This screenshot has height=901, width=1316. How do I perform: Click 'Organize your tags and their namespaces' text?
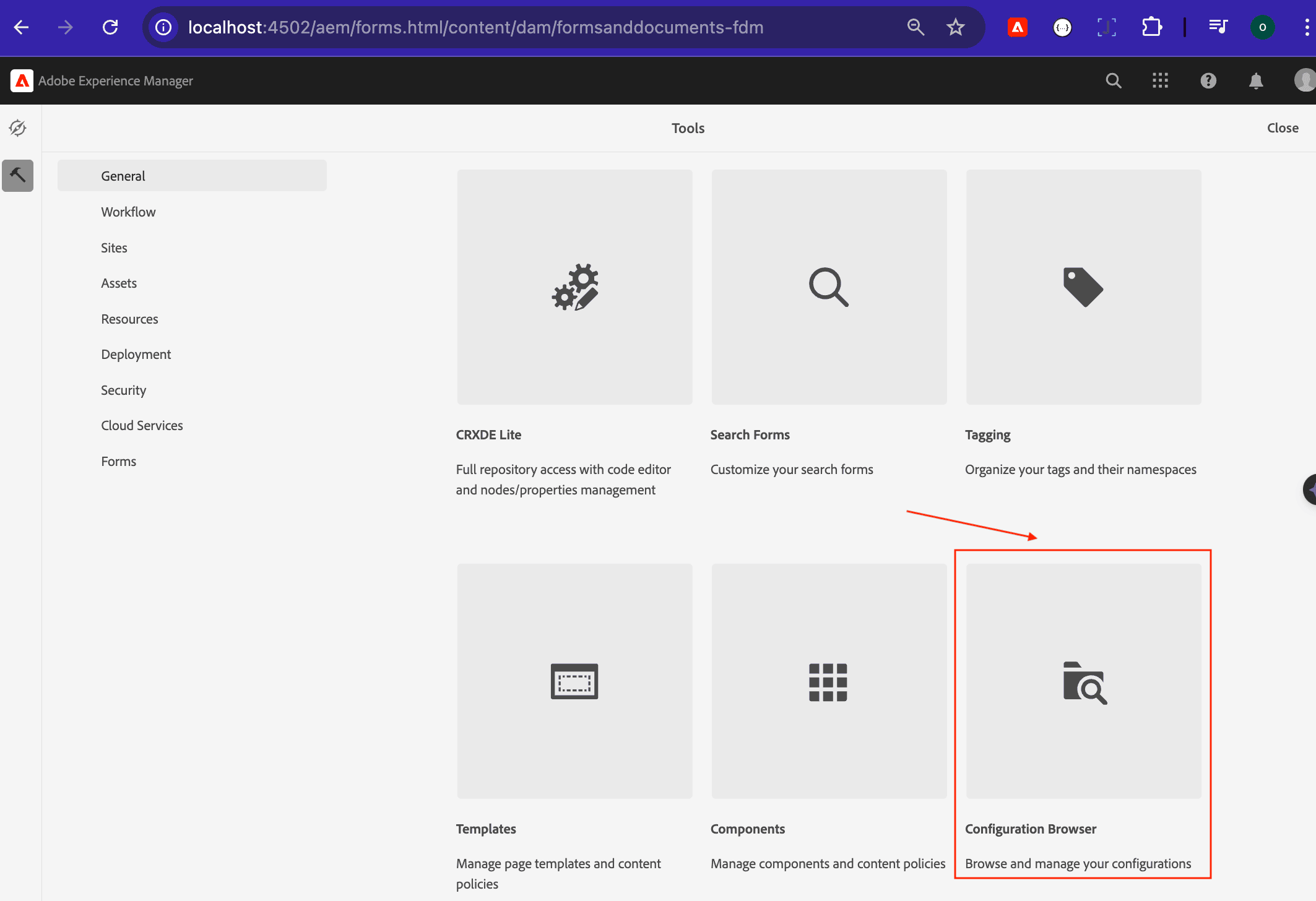pos(1080,470)
